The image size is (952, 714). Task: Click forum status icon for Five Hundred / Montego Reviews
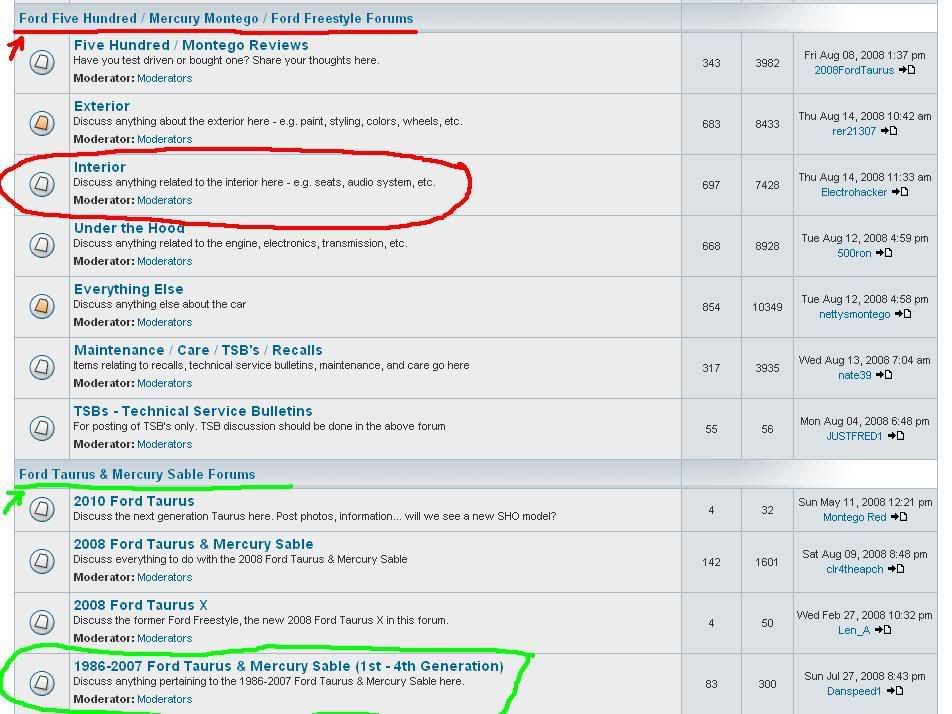point(42,62)
